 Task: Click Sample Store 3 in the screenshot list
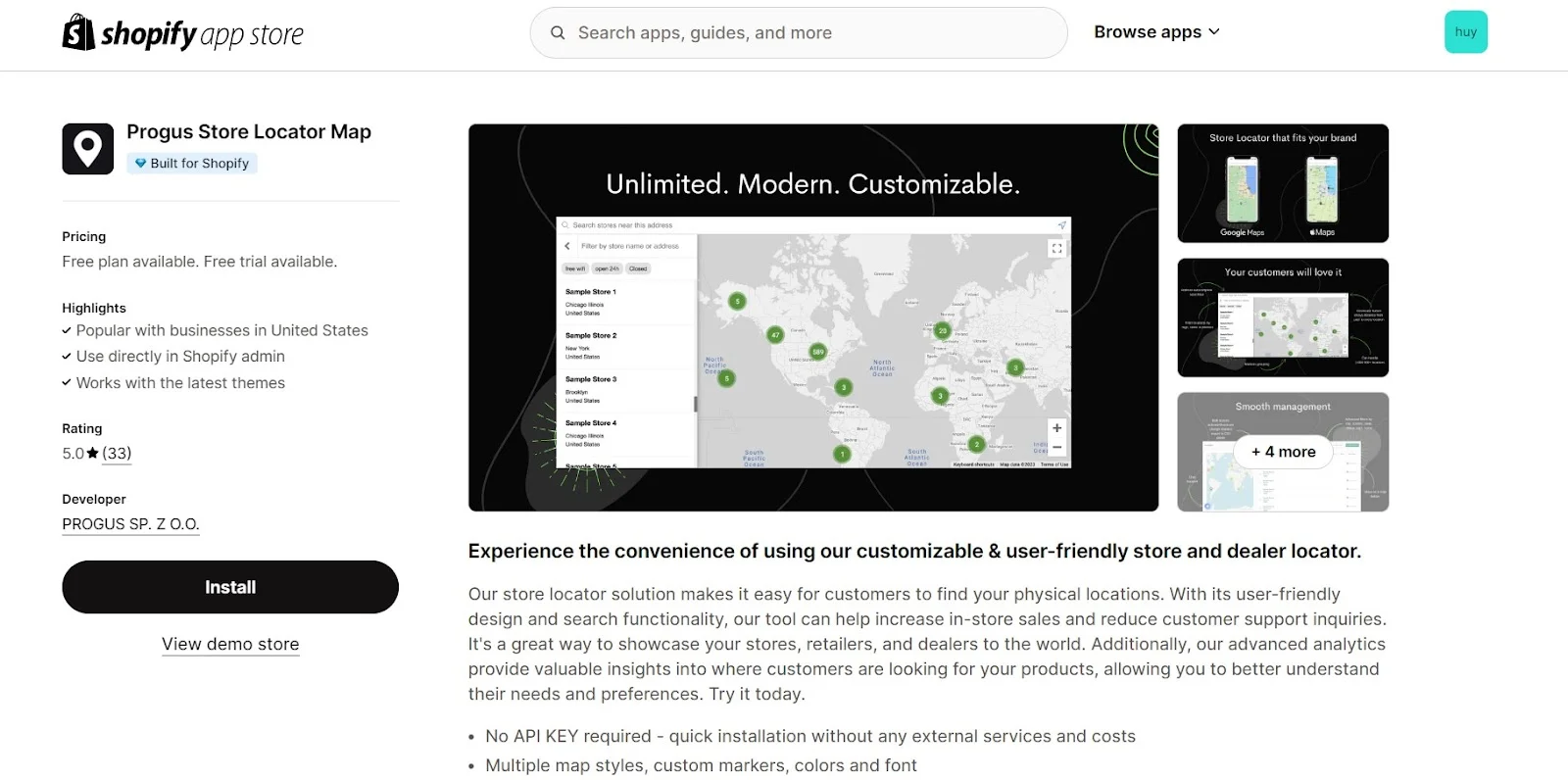pos(591,379)
